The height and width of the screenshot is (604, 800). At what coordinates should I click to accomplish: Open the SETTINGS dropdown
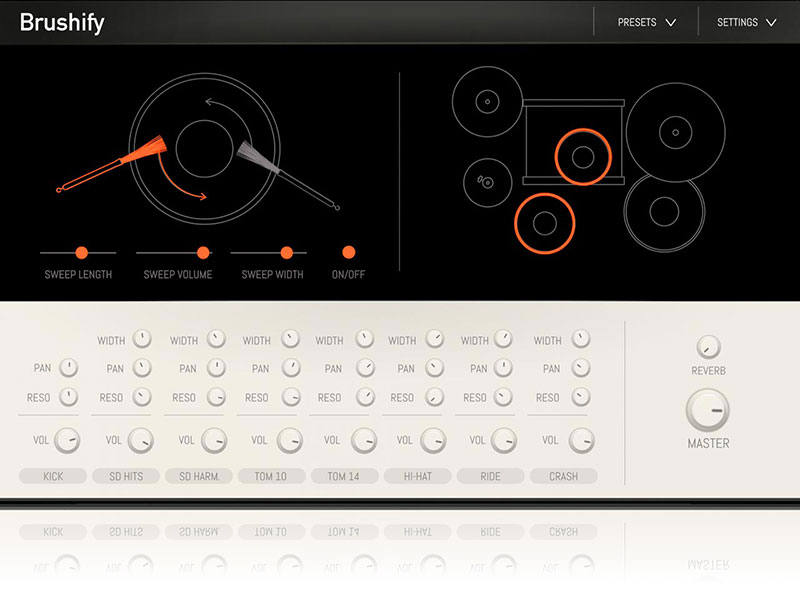click(746, 22)
